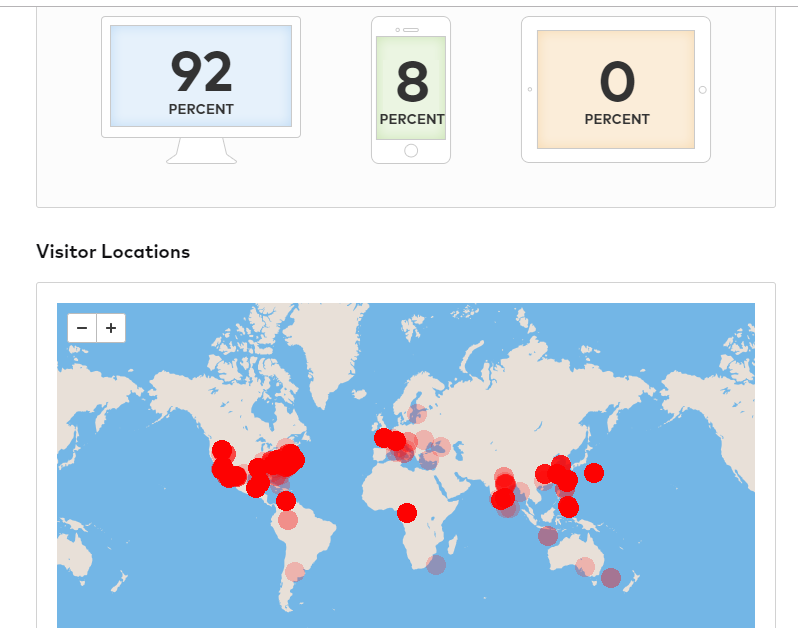Click the faded marker in southern South America

pos(295,572)
